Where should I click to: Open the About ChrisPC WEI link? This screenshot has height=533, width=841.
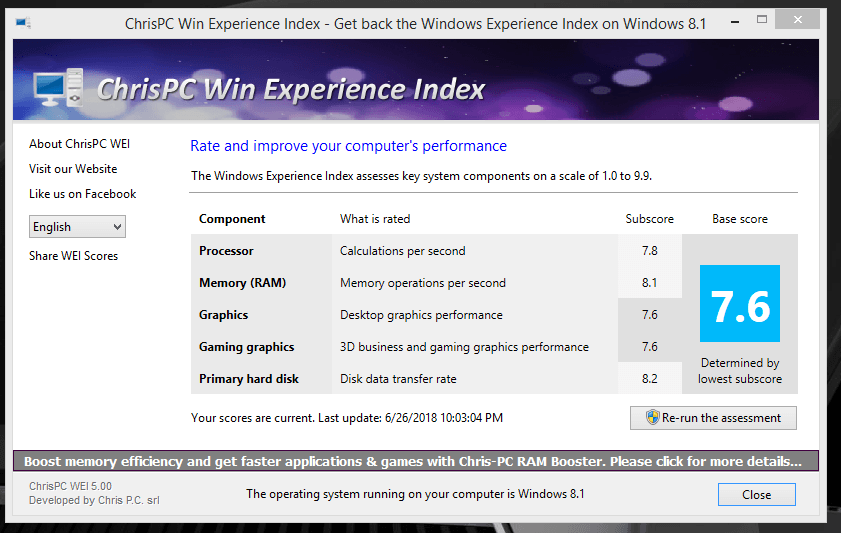coord(79,144)
